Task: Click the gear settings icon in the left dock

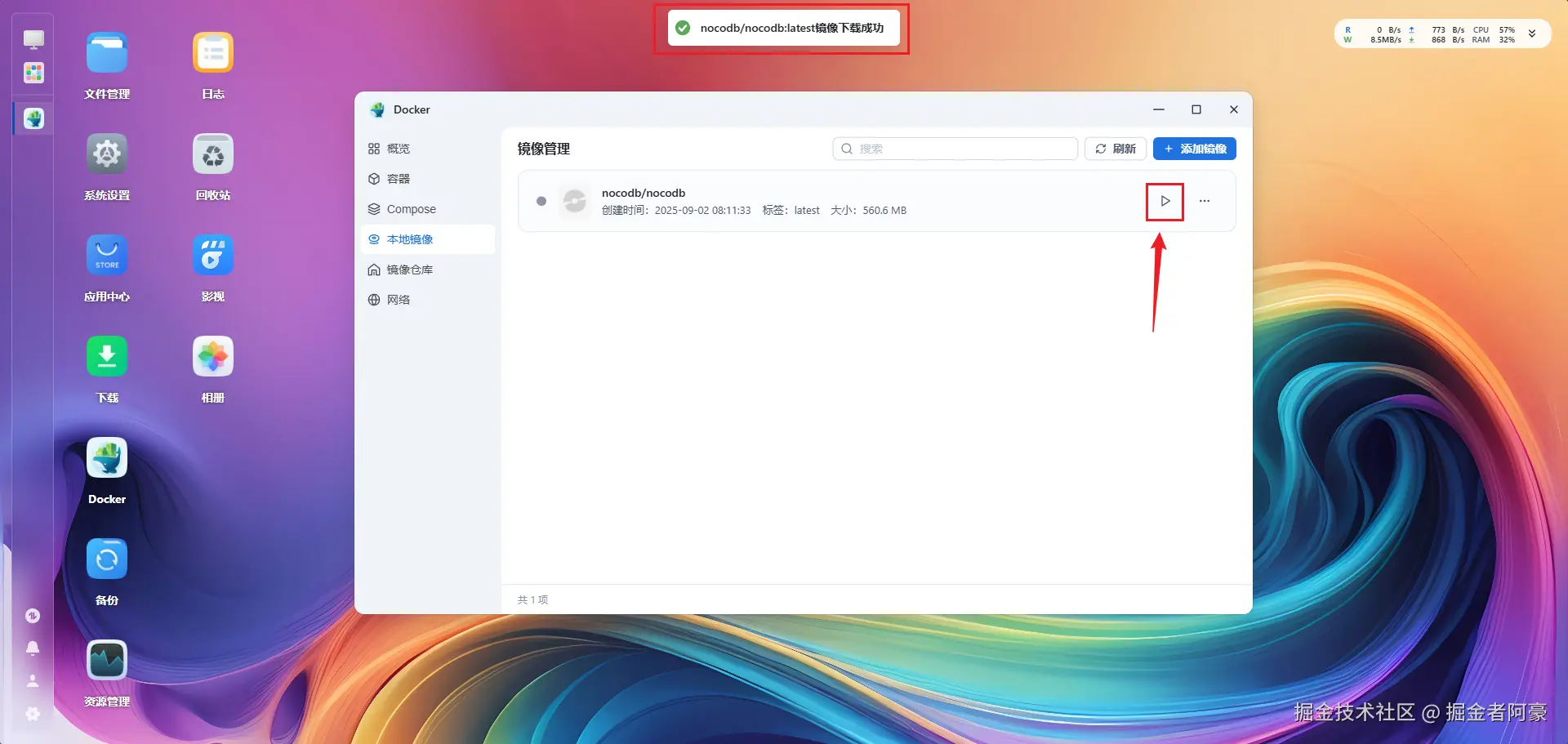Action: coord(33,714)
